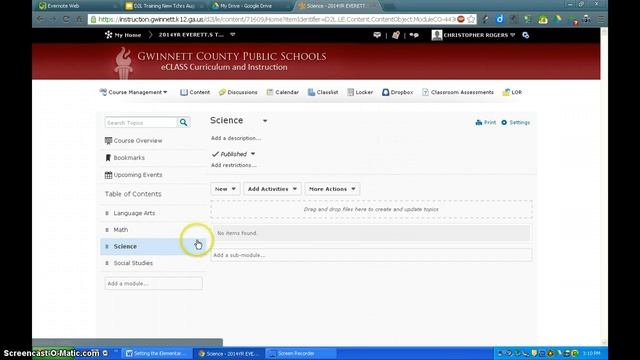Click the Print printer icon

(x=479, y=122)
